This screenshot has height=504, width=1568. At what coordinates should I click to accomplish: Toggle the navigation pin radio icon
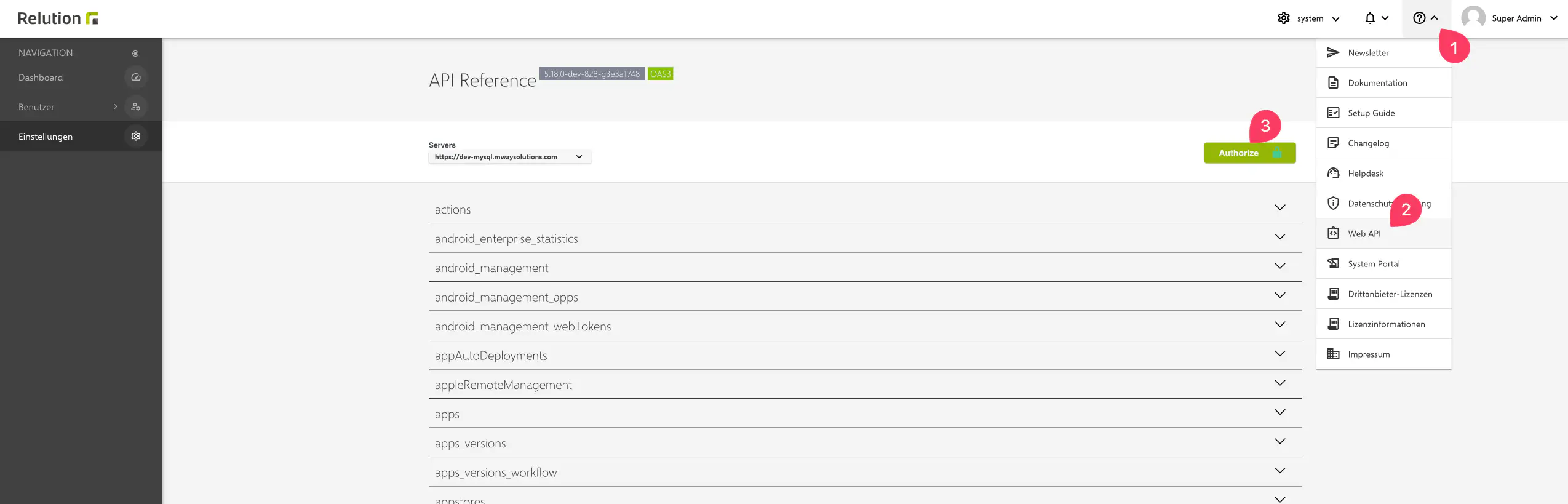pyautogui.click(x=135, y=54)
